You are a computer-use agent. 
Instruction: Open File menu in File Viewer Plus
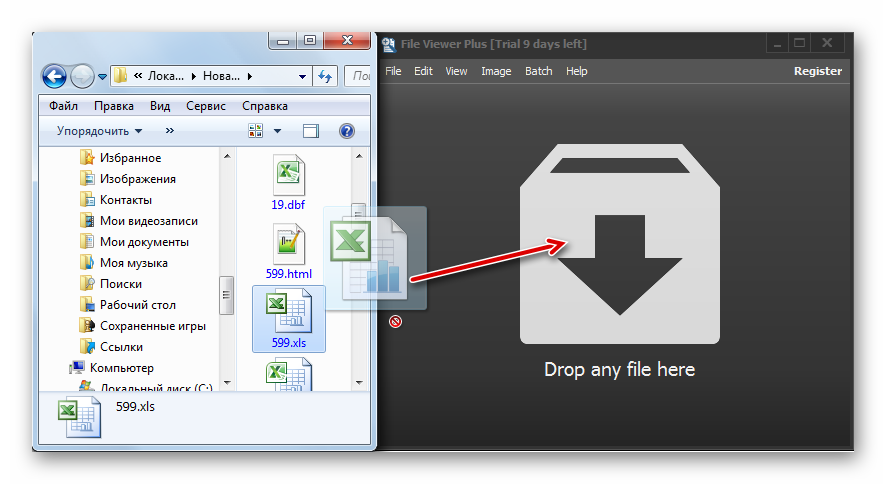(x=393, y=71)
